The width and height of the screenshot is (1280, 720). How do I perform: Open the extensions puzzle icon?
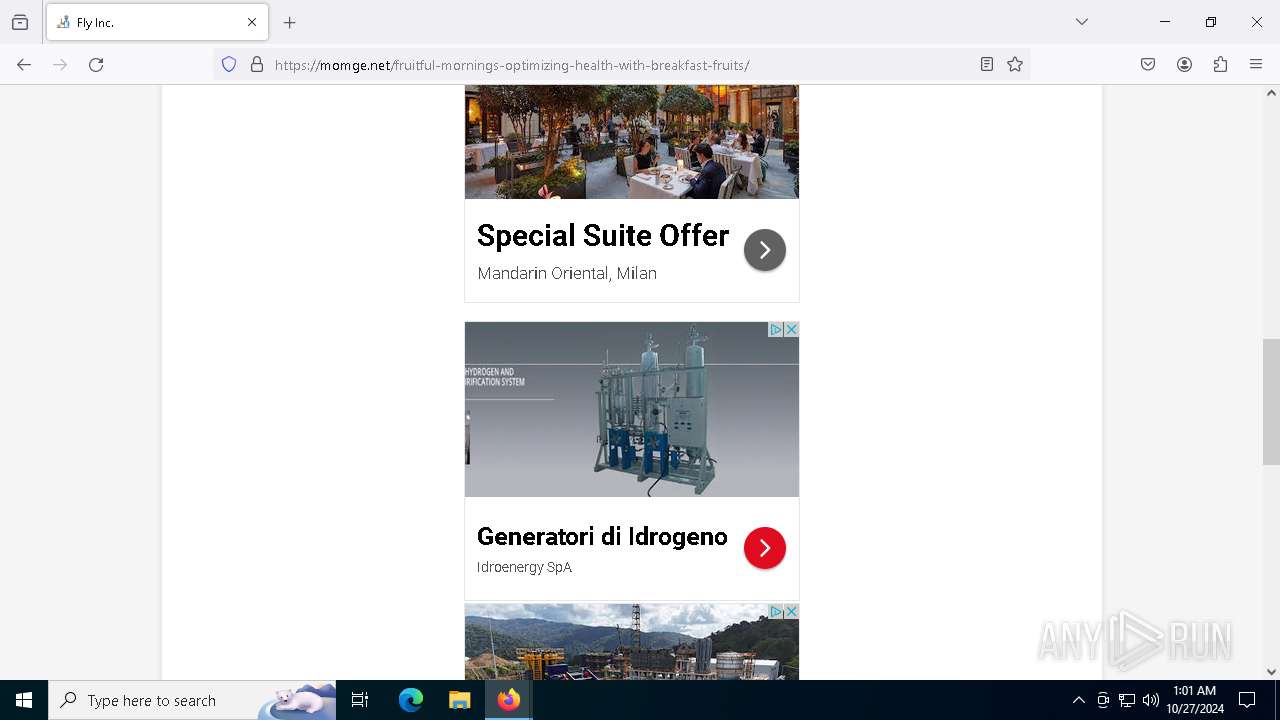(x=1220, y=65)
